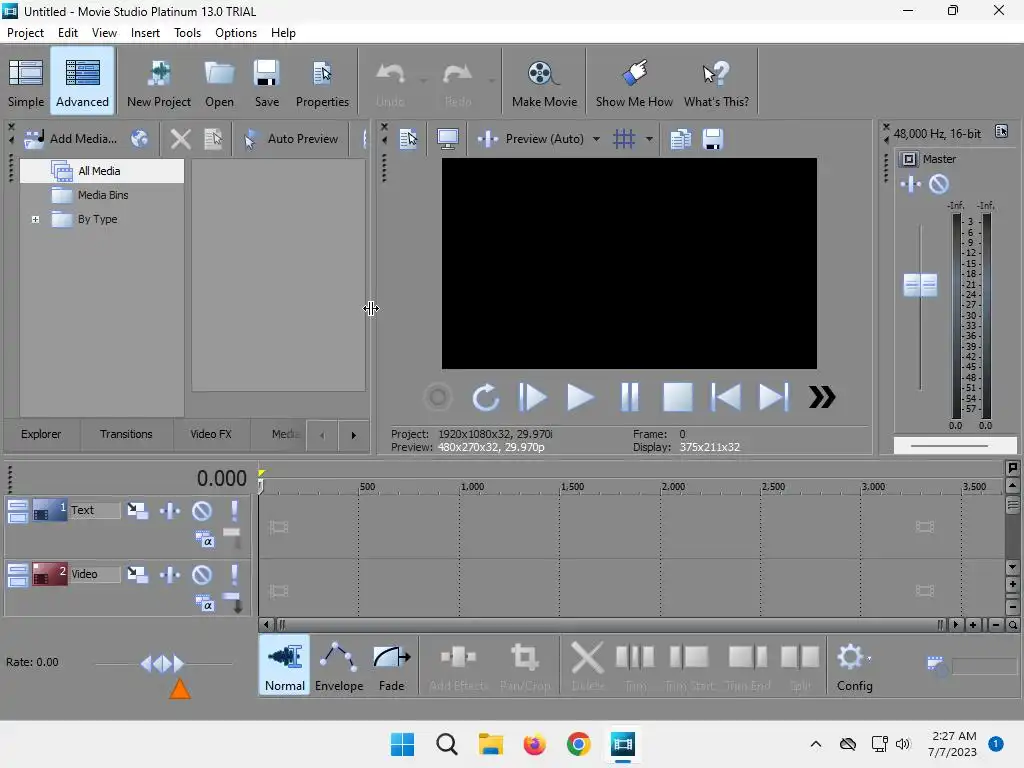Open overlays grid dropdown arrow
The image size is (1024, 768).
[649, 139]
